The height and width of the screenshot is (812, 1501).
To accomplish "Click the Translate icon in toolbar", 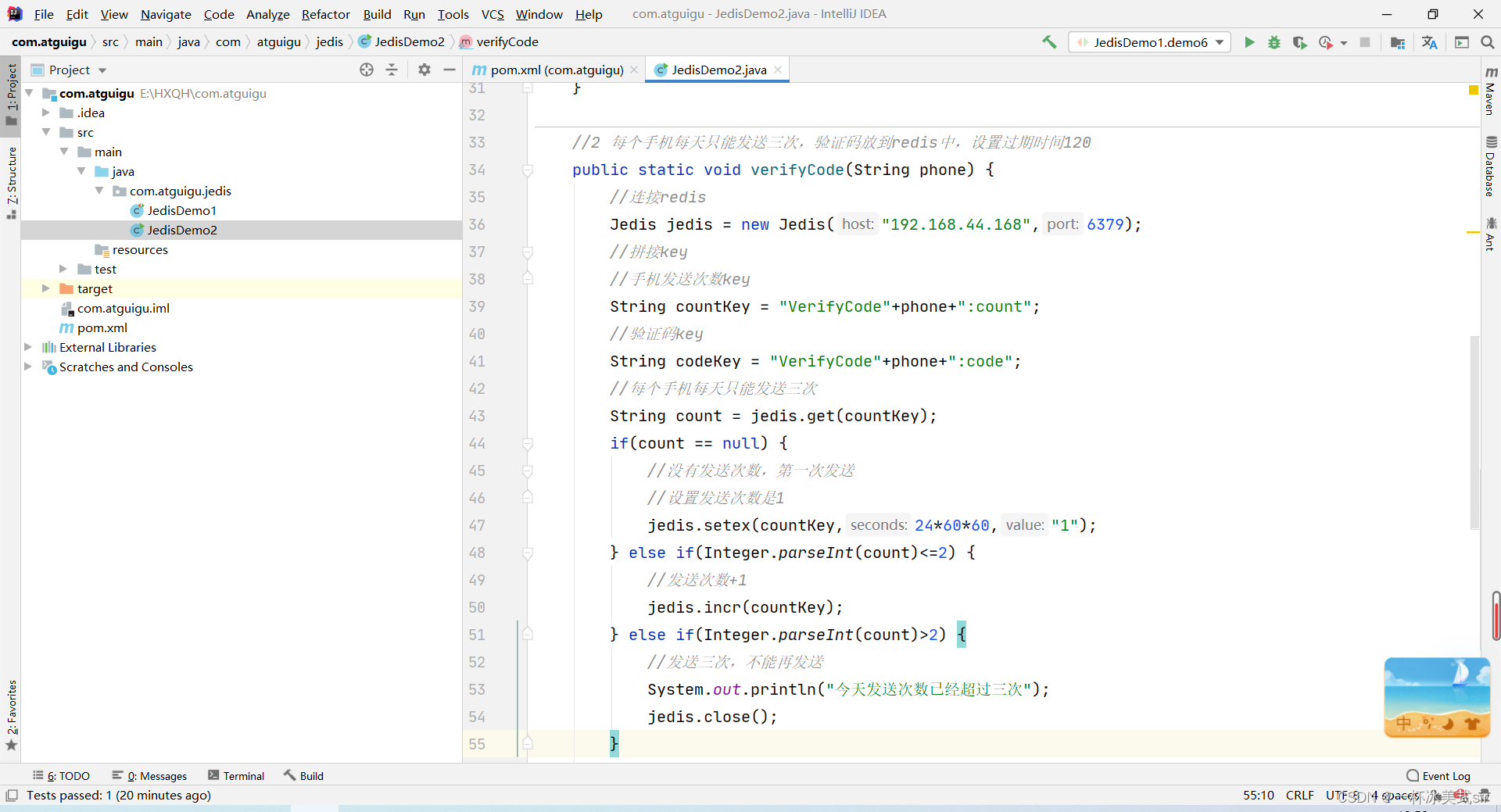I will click(1429, 42).
